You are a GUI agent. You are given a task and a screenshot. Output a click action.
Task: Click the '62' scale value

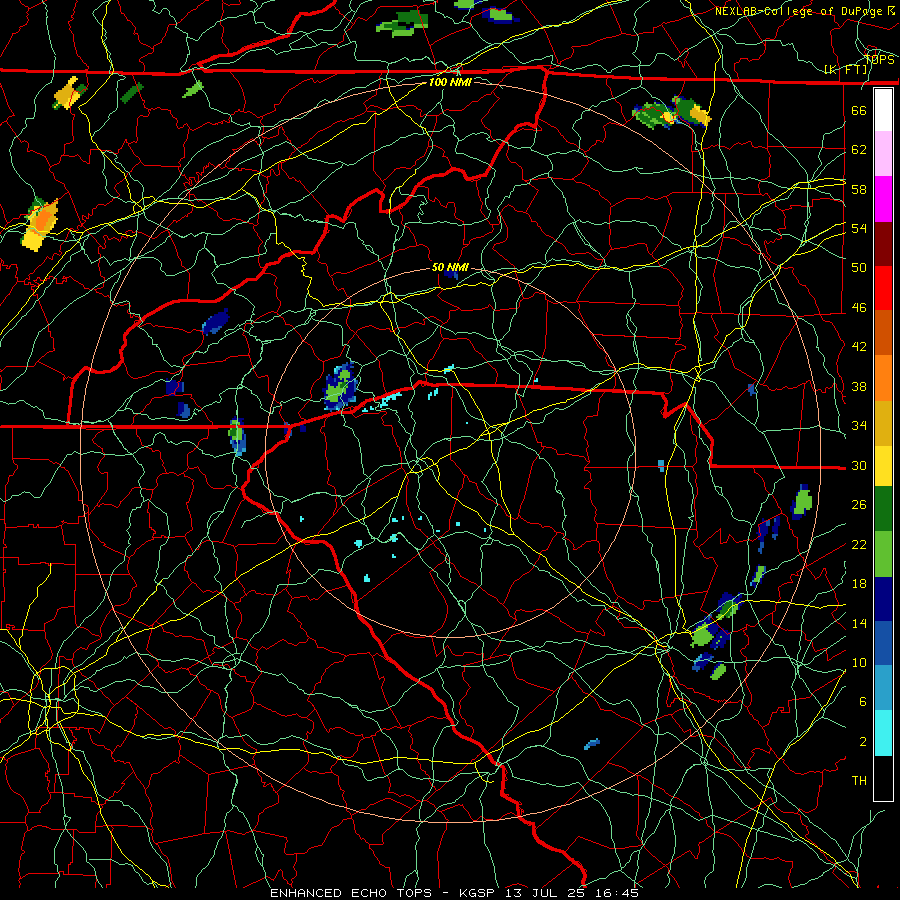click(x=859, y=150)
